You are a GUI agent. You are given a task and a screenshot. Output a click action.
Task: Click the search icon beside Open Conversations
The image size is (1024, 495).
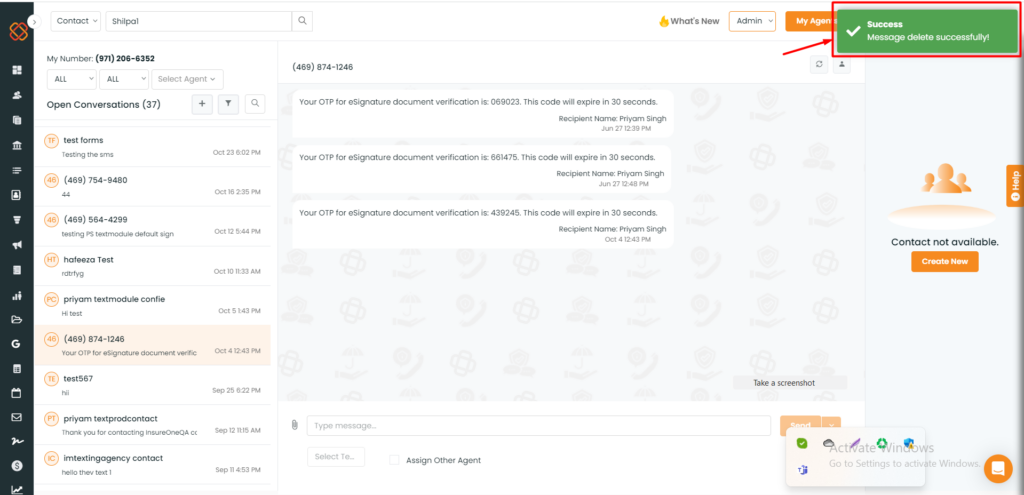click(255, 104)
